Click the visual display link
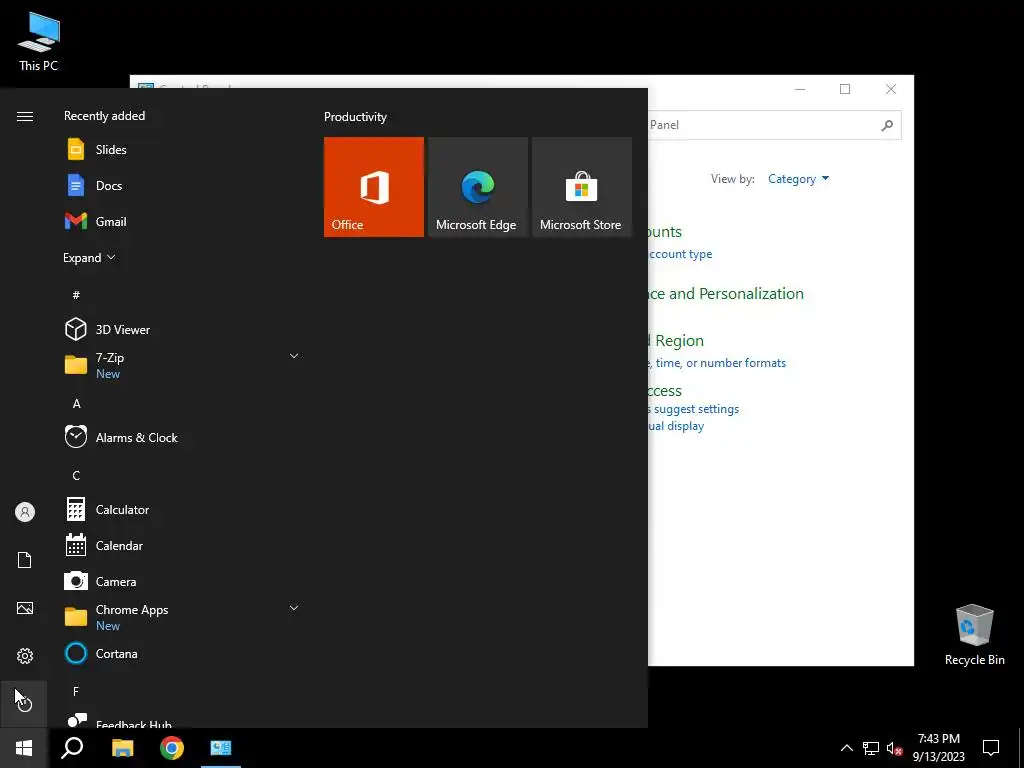The width and height of the screenshot is (1024, 768). (x=676, y=426)
